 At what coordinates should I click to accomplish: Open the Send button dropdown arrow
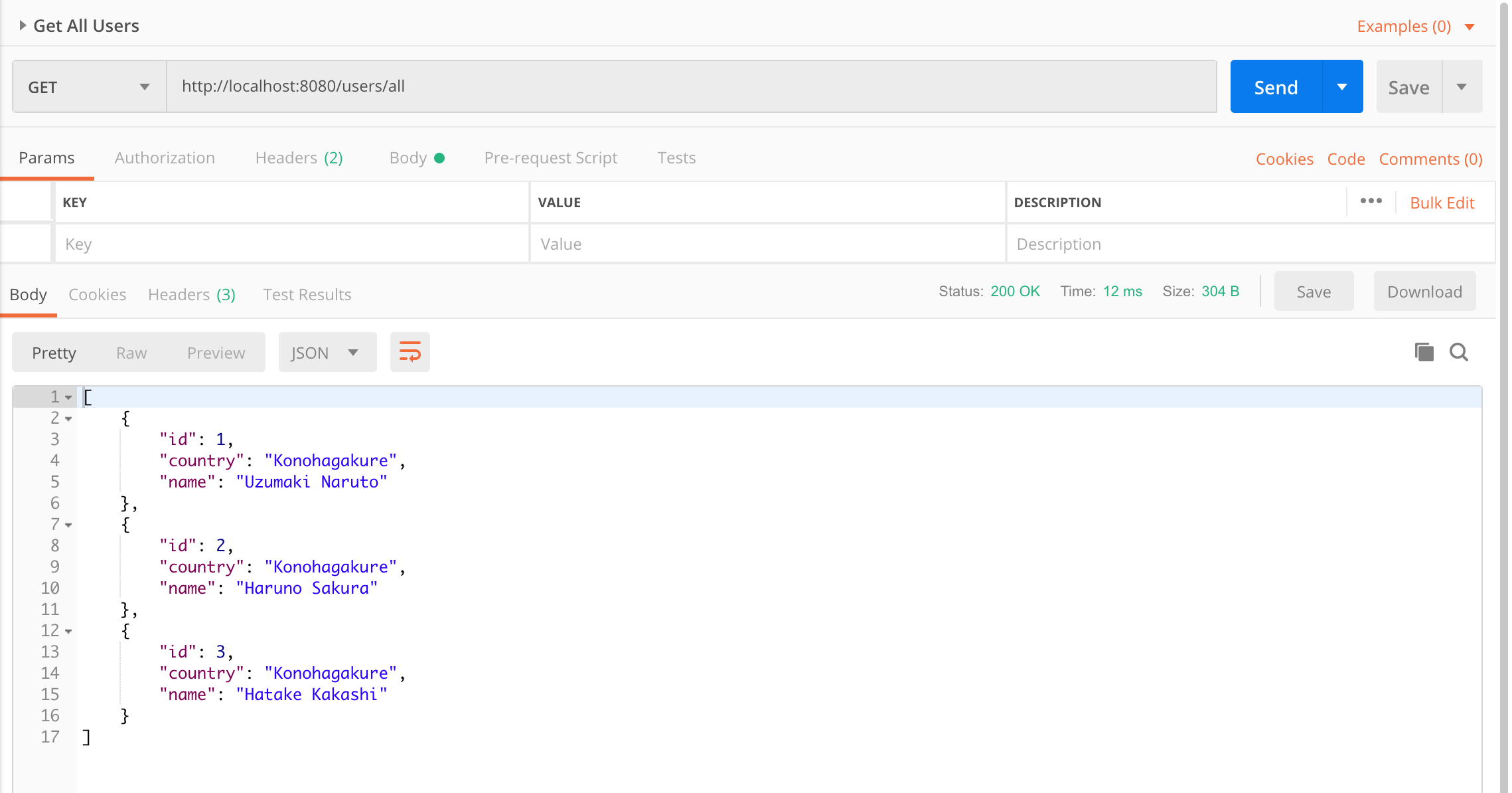click(x=1342, y=87)
